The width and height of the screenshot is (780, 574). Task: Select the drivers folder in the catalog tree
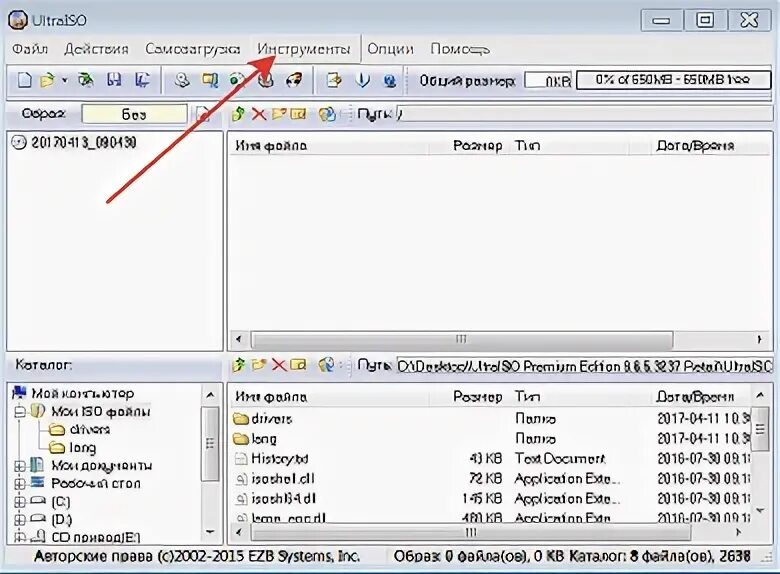coord(90,430)
